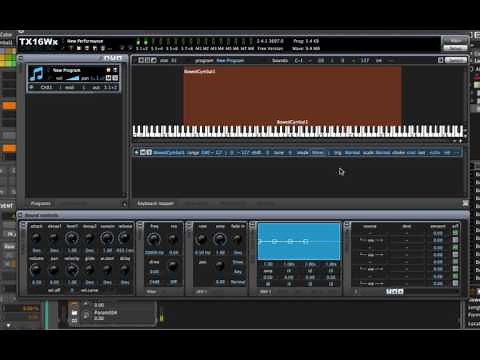The height and width of the screenshot is (360, 480).
Task: Click the corner icon of the filter section
Action: tap(140, 226)
